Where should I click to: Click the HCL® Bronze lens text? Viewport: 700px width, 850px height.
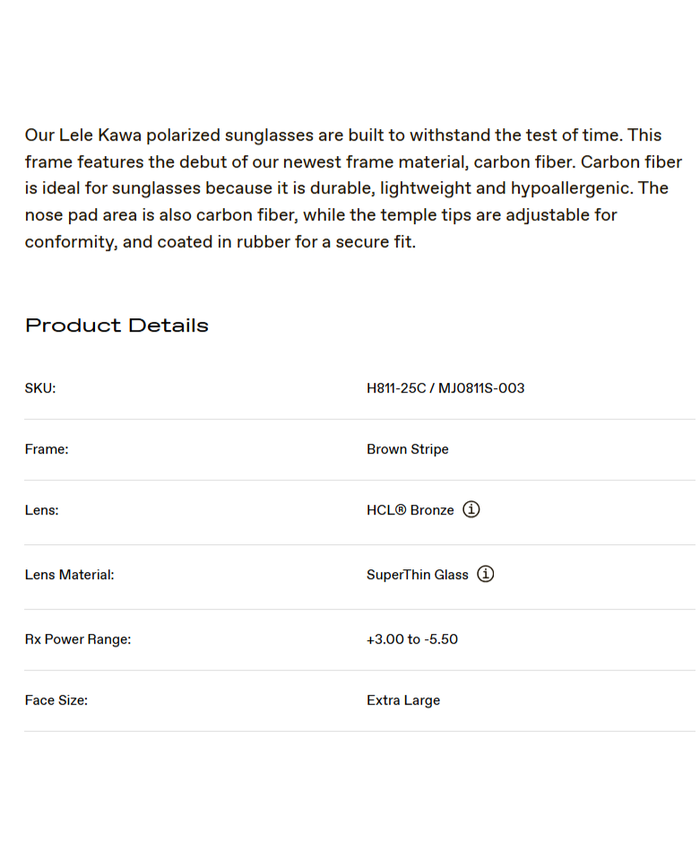[x=410, y=510]
